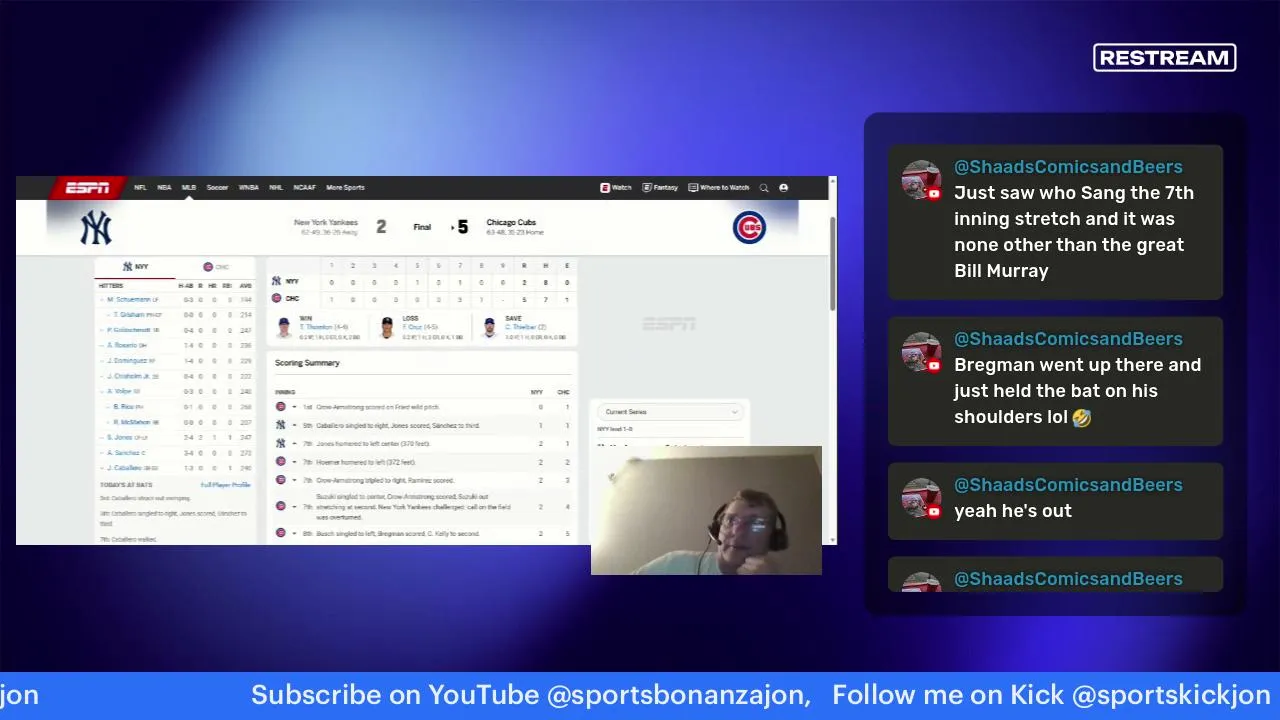Click the Chicago Cubs large logo
This screenshot has height=720, width=1280.
click(x=749, y=228)
